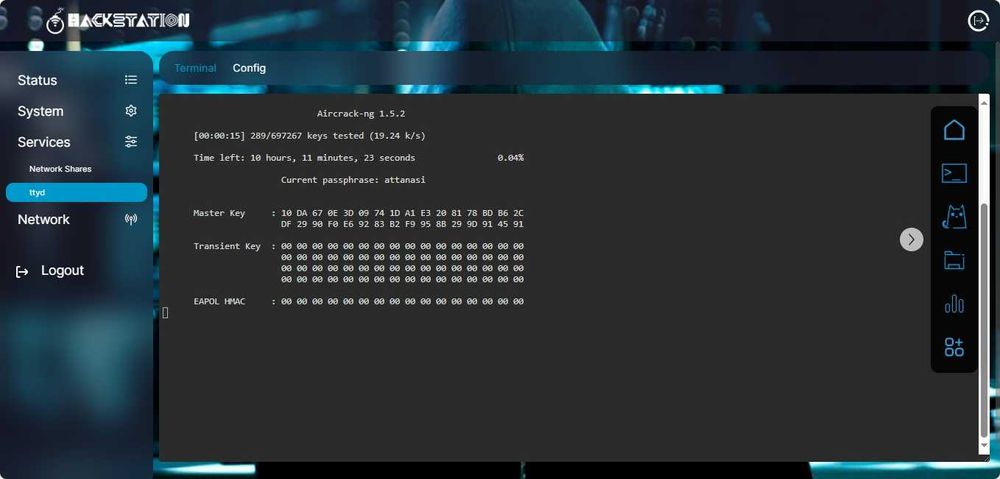Click the cat icon in right dock
The height and width of the screenshot is (479, 1000).
click(954, 217)
